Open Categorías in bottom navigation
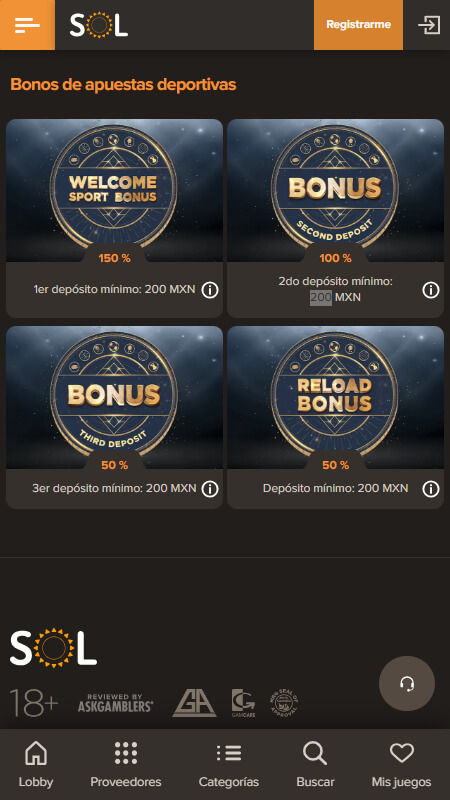The width and height of the screenshot is (450, 800). pos(229,764)
